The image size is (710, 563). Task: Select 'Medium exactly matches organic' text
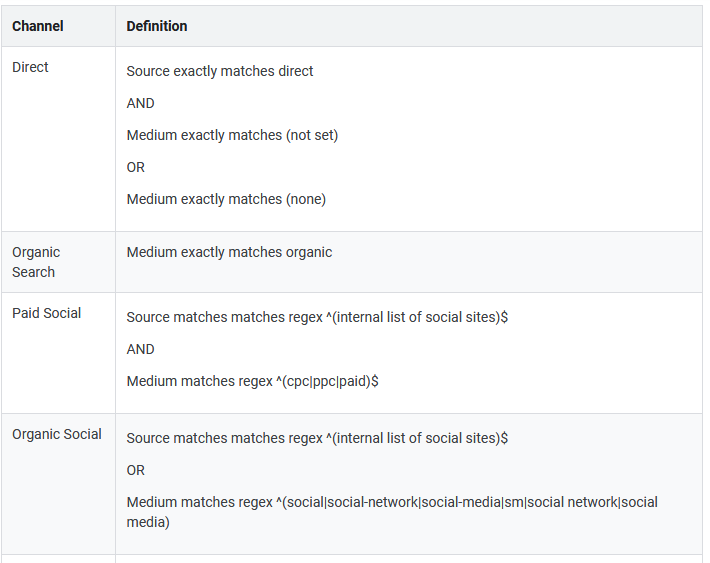229,252
